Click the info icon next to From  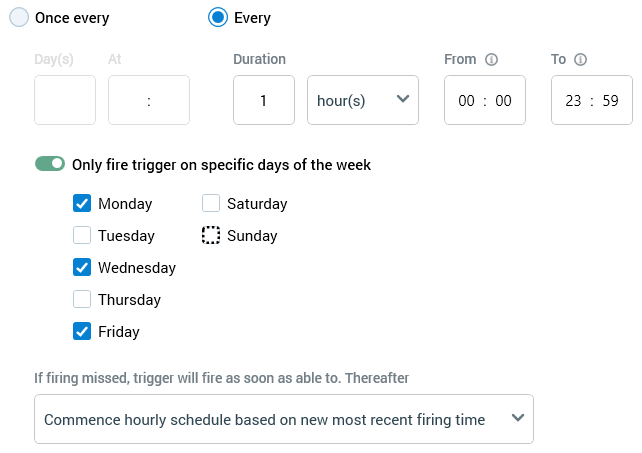click(x=491, y=60)
